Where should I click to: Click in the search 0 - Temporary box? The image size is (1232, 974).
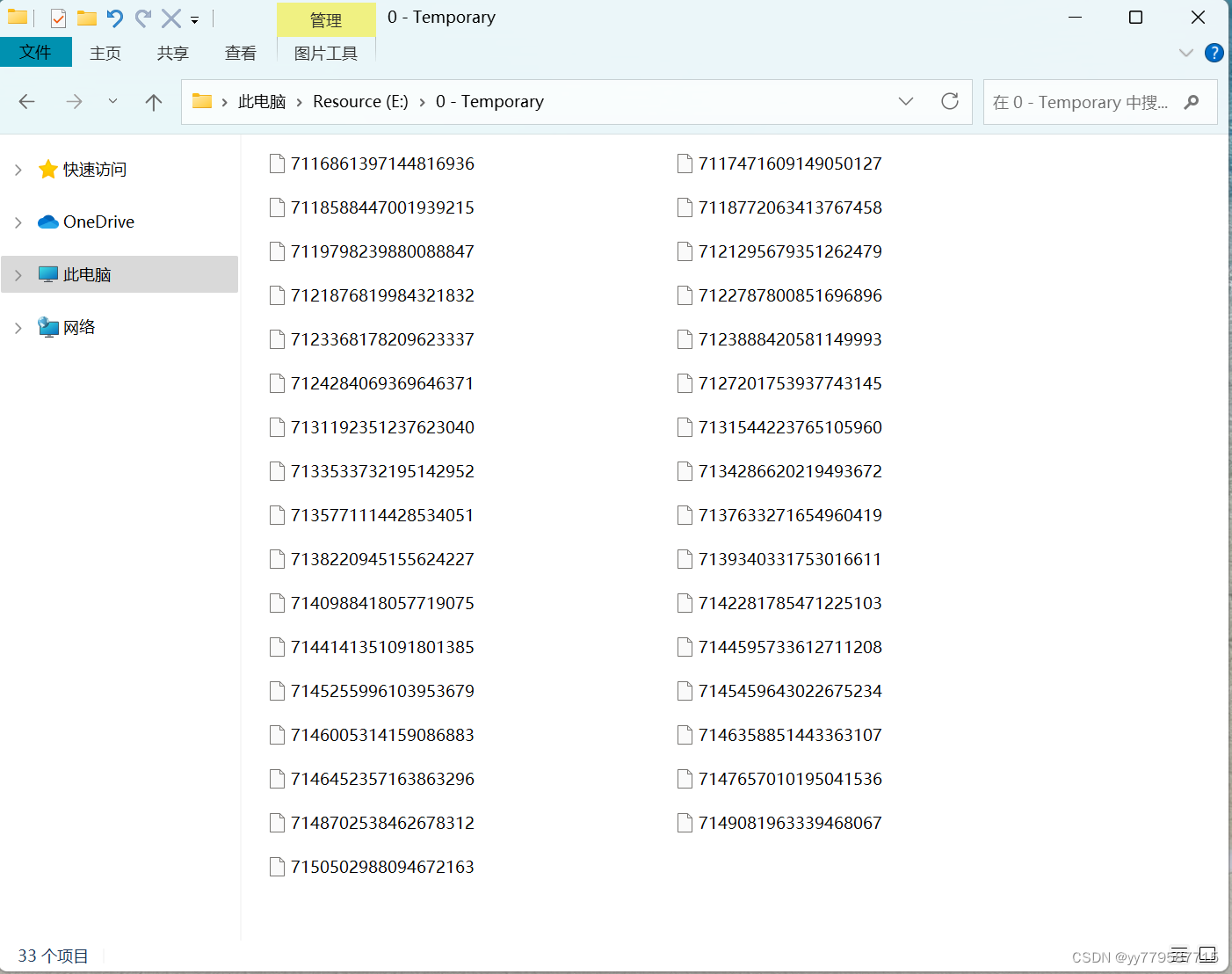(x=1100, y=102)
